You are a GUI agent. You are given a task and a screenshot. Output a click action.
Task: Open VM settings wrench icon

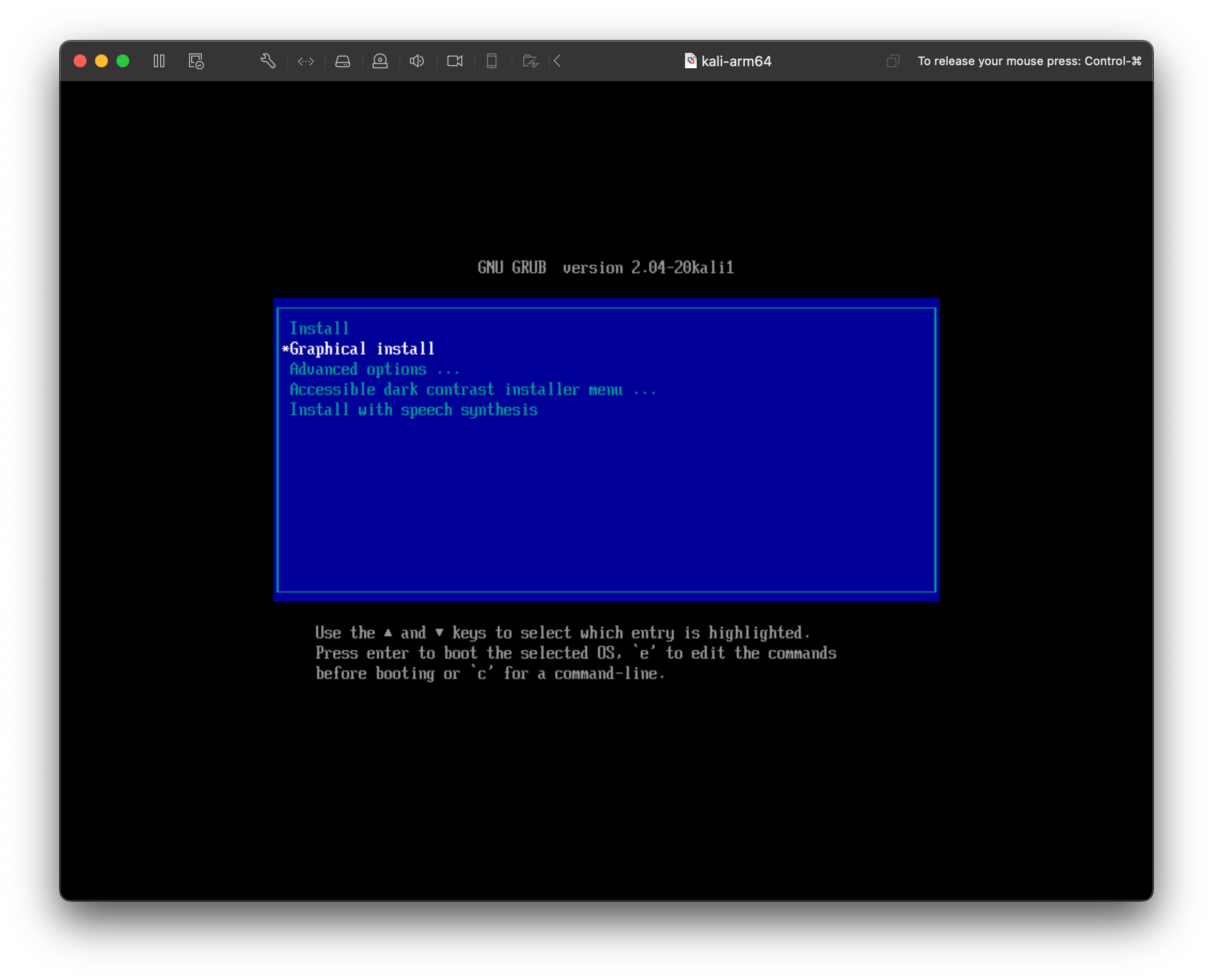click(x=267, y=61)
